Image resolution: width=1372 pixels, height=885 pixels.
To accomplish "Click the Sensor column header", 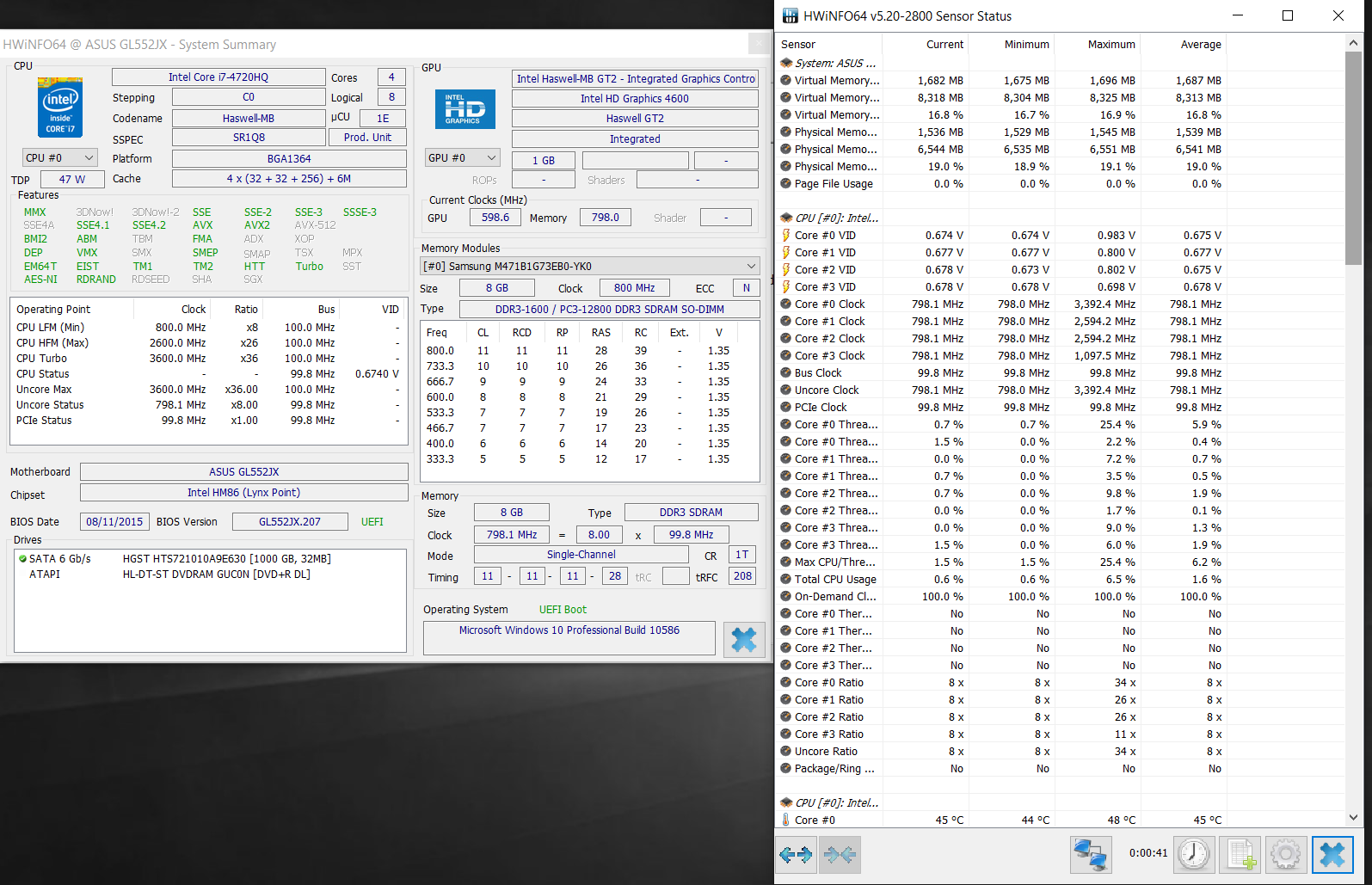I will (828, 45).
